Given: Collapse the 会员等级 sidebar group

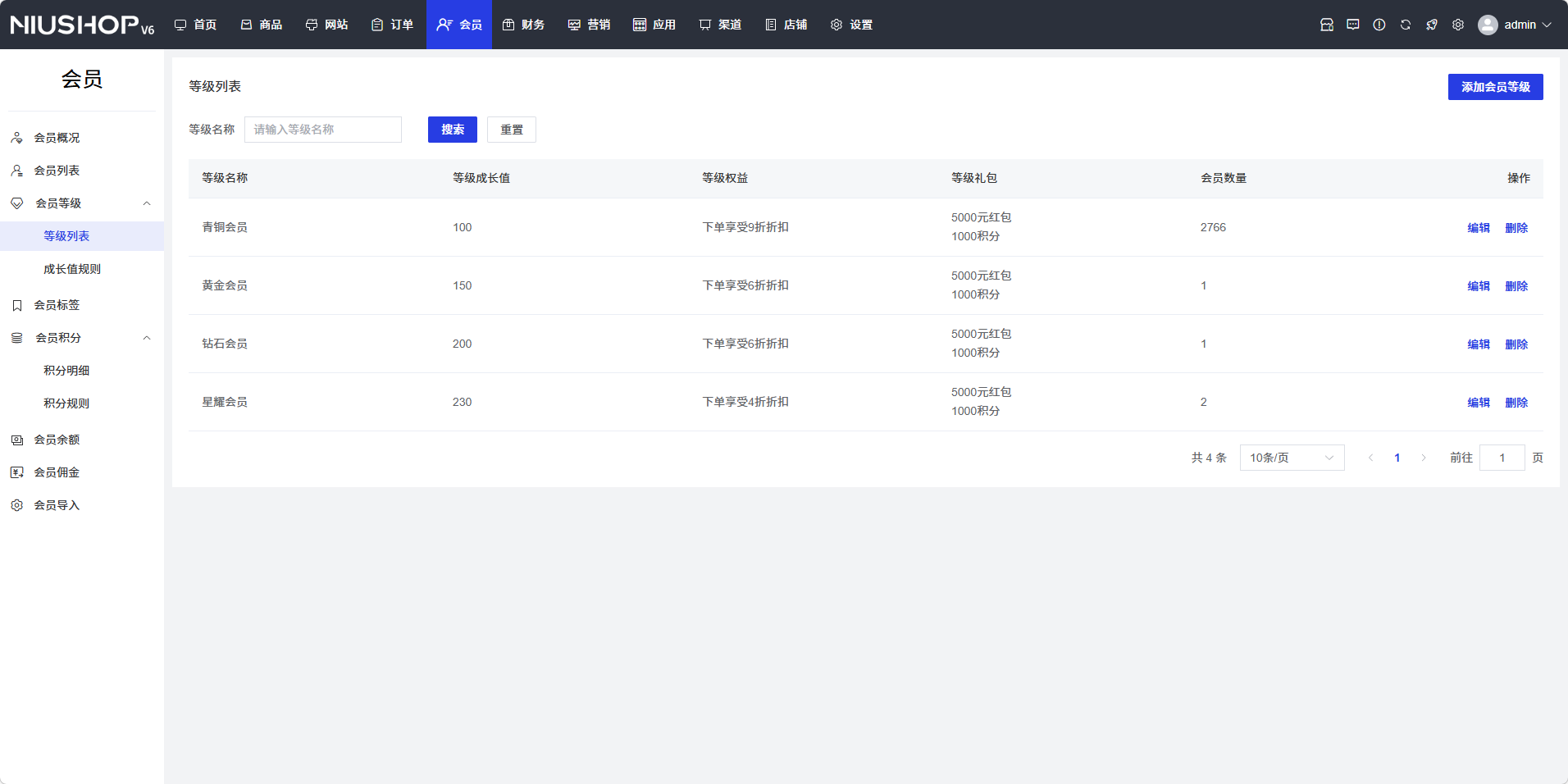Looking at the screenshot, I should pos(147,203).
